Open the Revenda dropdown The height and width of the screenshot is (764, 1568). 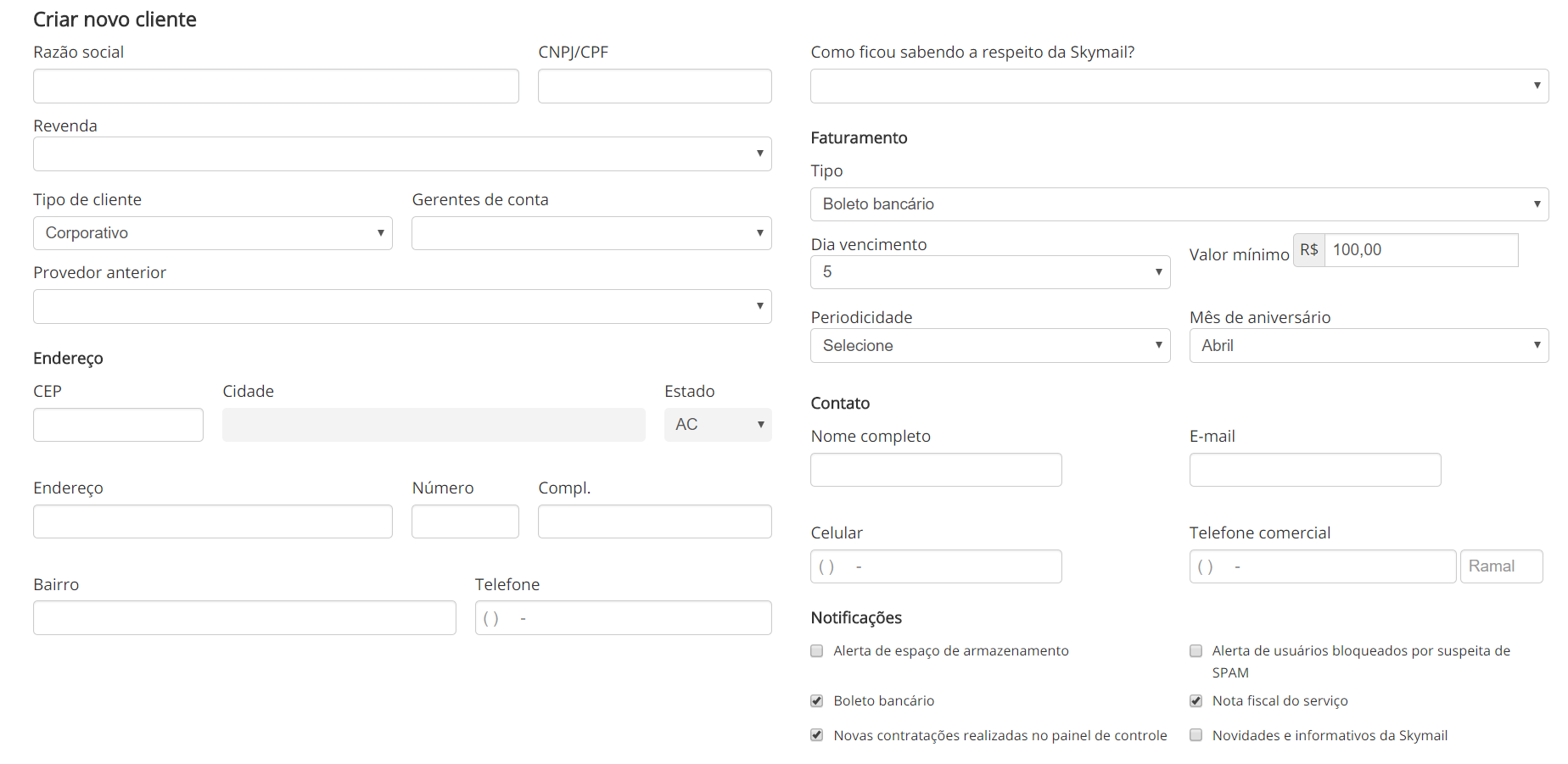[402, 154]
